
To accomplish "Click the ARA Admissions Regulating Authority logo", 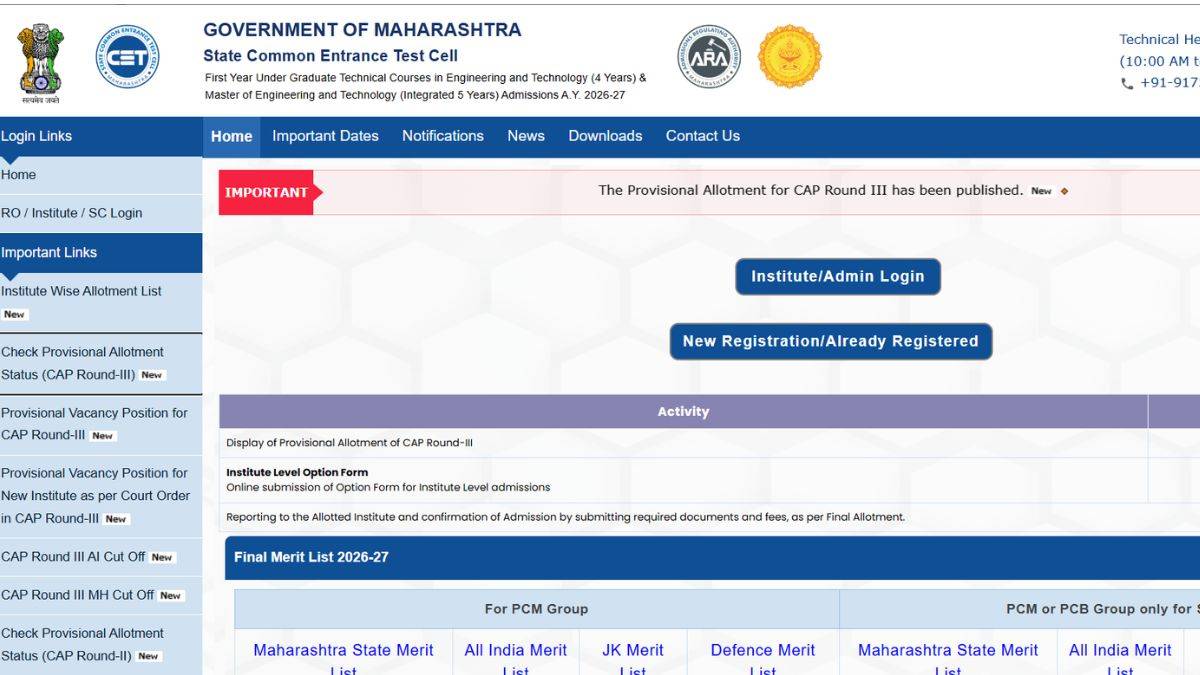I will (x=709, y=57).
